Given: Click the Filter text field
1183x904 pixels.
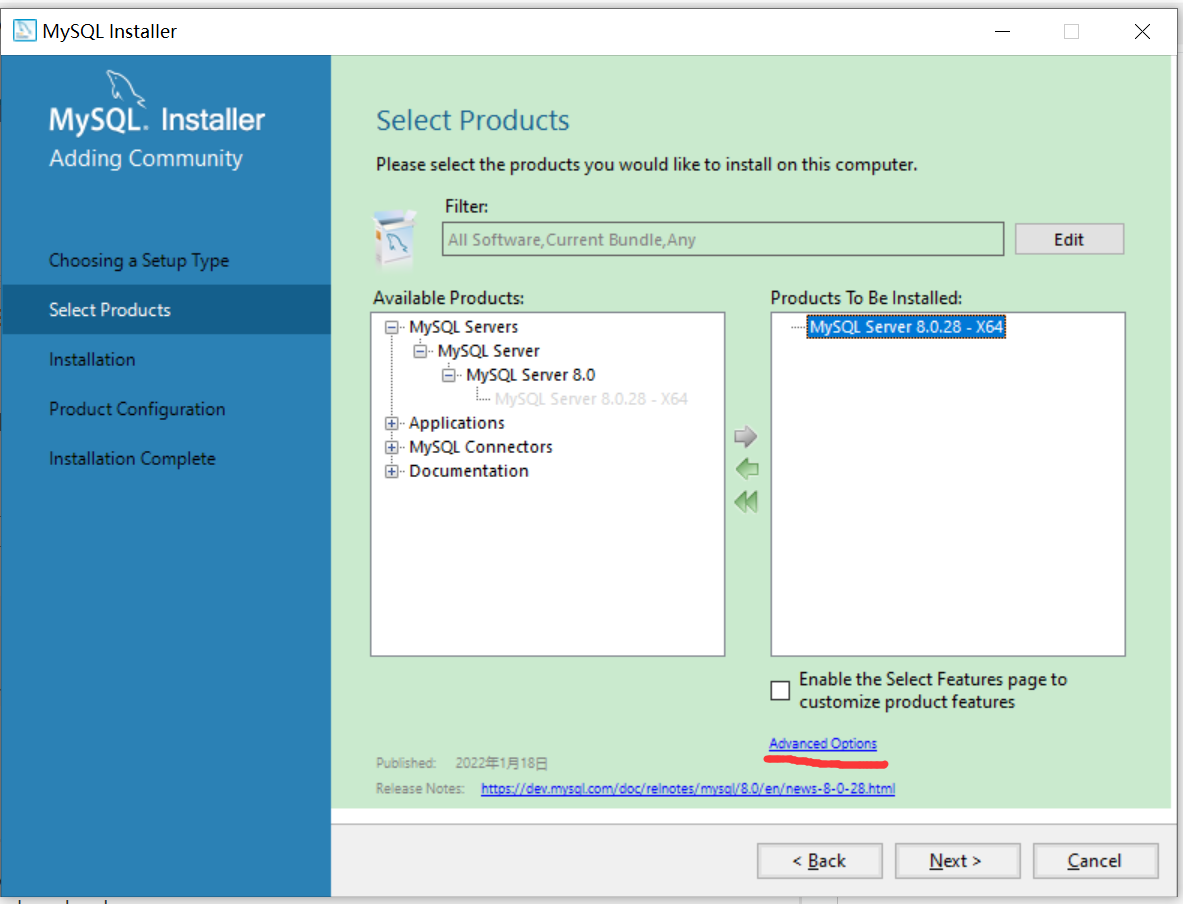Looking at the screenshot, I should click(x=723, y=239).
